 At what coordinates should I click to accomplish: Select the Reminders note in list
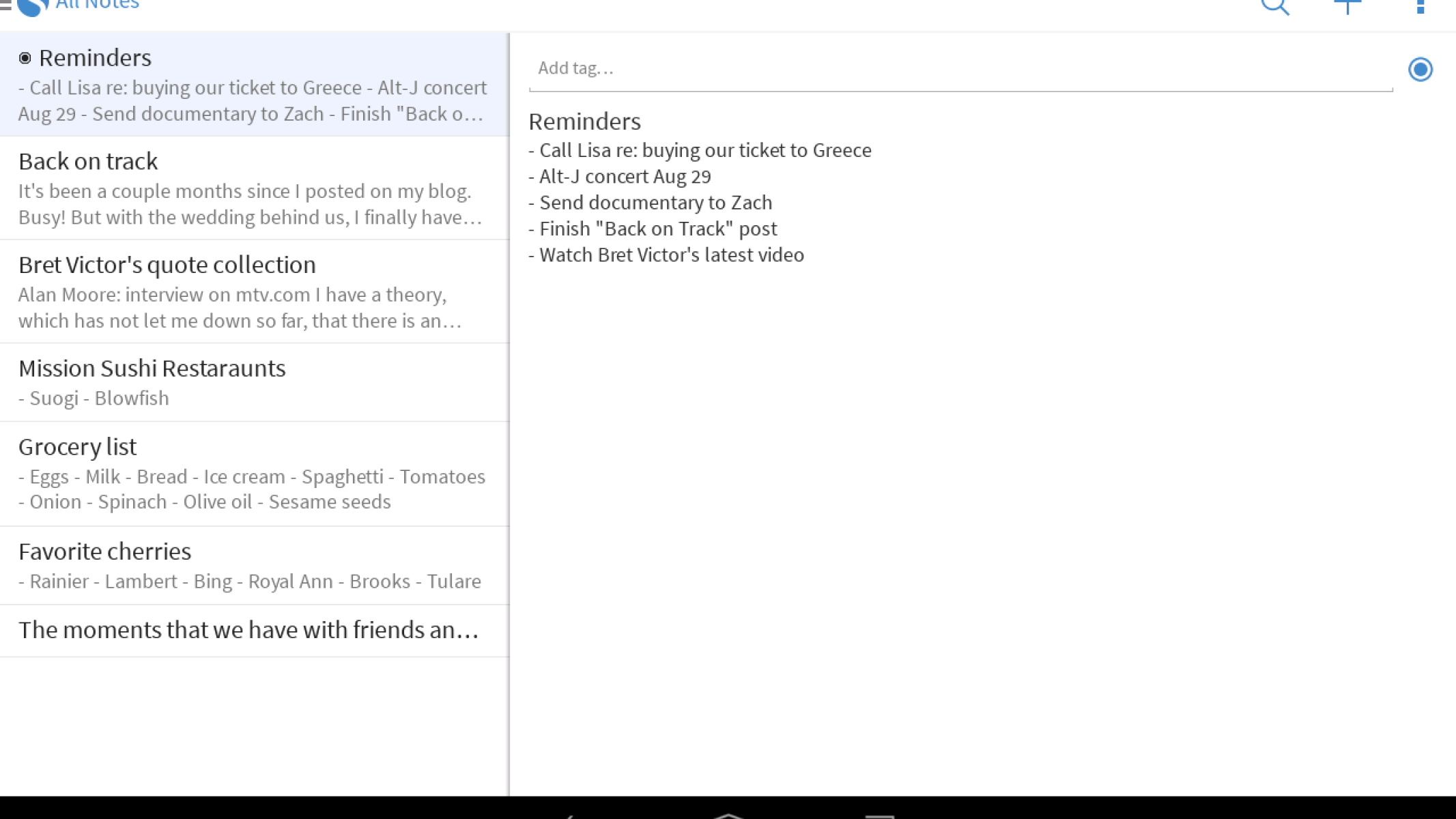coord(254,85)
